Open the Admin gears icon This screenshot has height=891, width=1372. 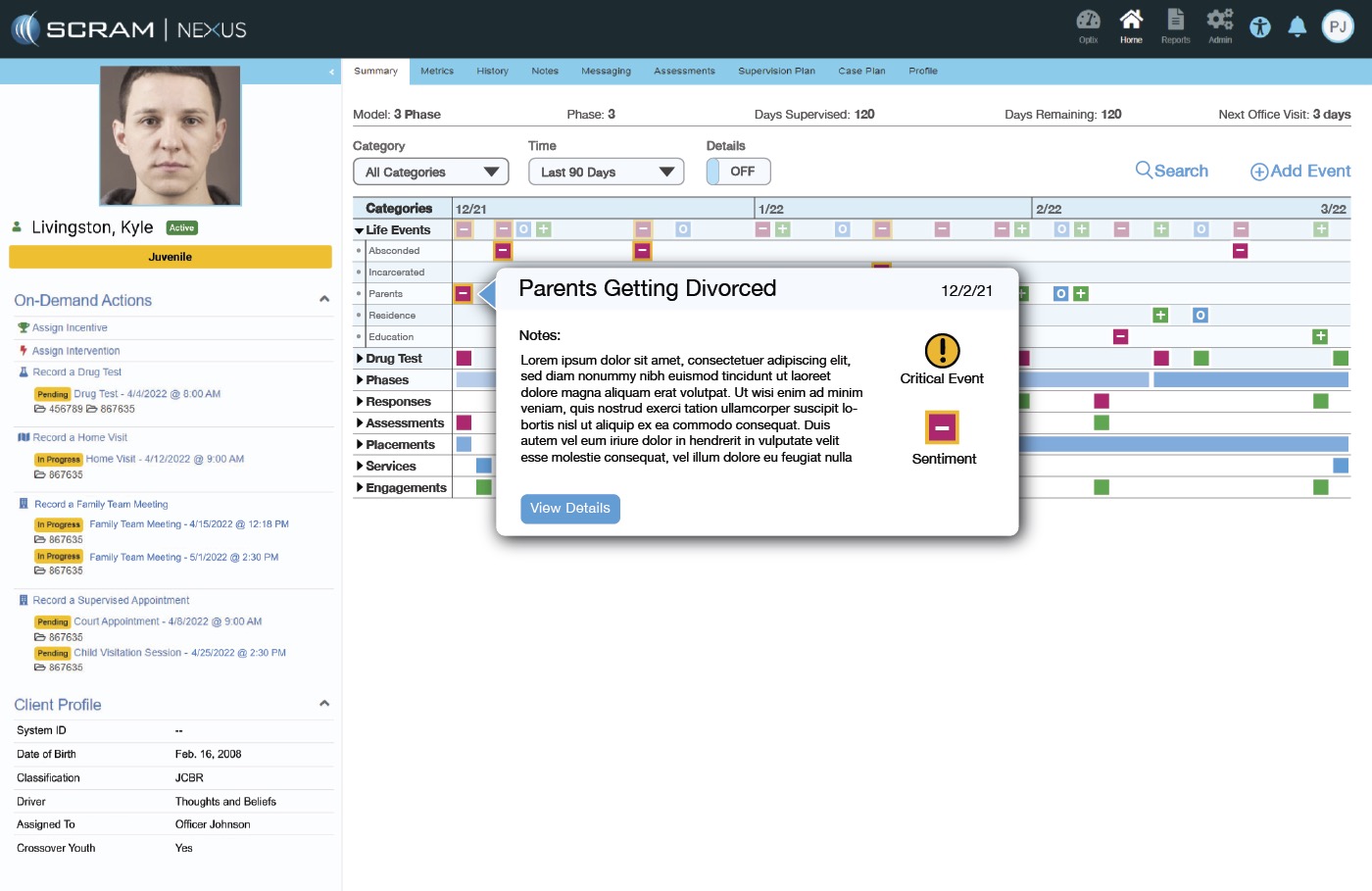point(1220,21)
